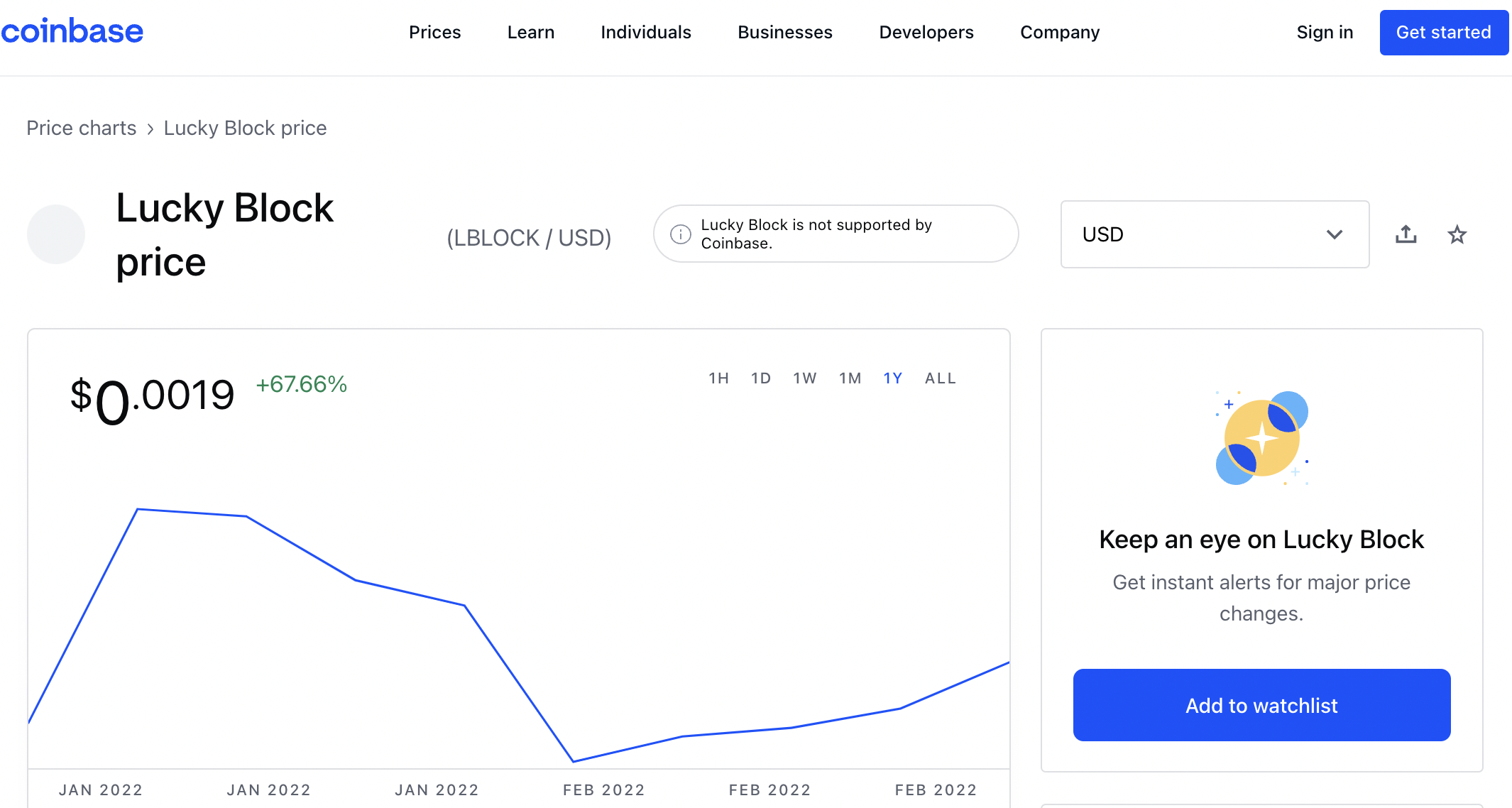Select the 1H time interval
The height and width of the screenshot is (808, 1512).
718,378
